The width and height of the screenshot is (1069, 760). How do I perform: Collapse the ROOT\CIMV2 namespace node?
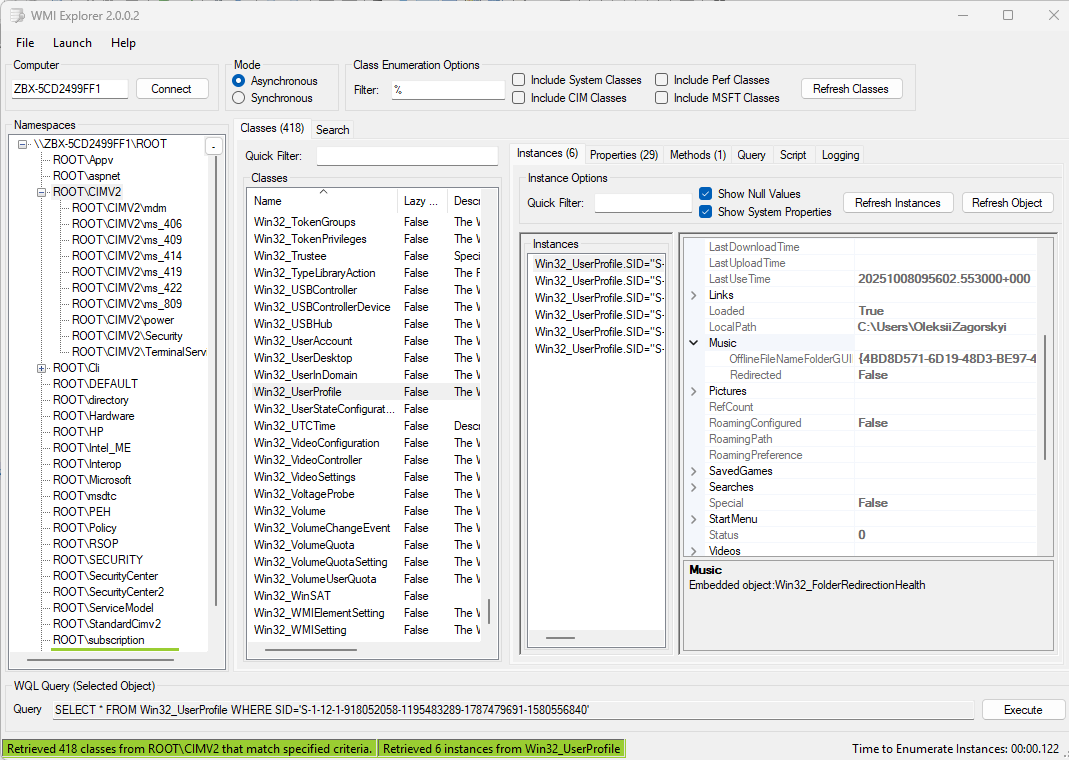pyautogui.click(x=42, y=192)
